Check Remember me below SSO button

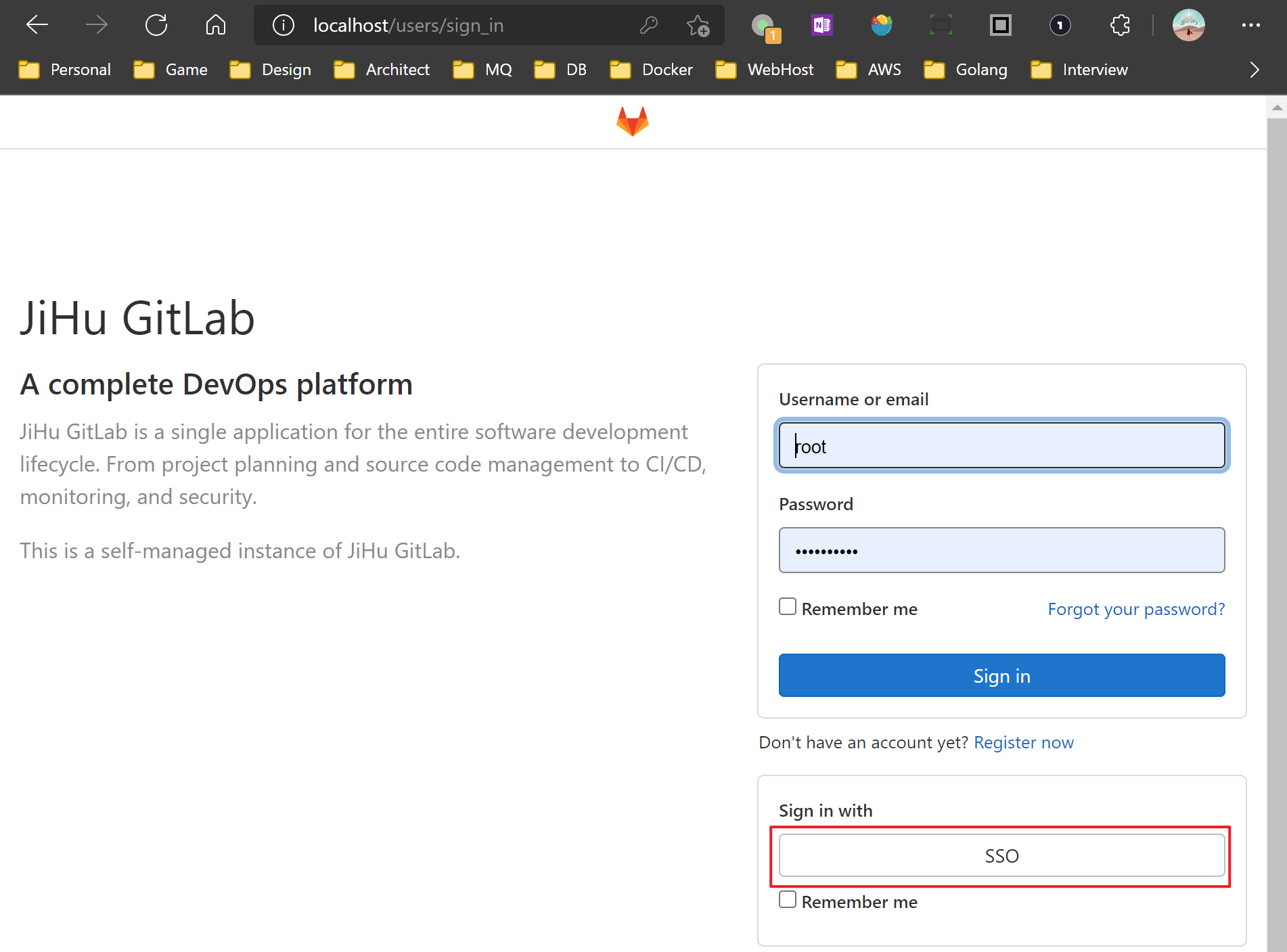(x=788, y=900)
